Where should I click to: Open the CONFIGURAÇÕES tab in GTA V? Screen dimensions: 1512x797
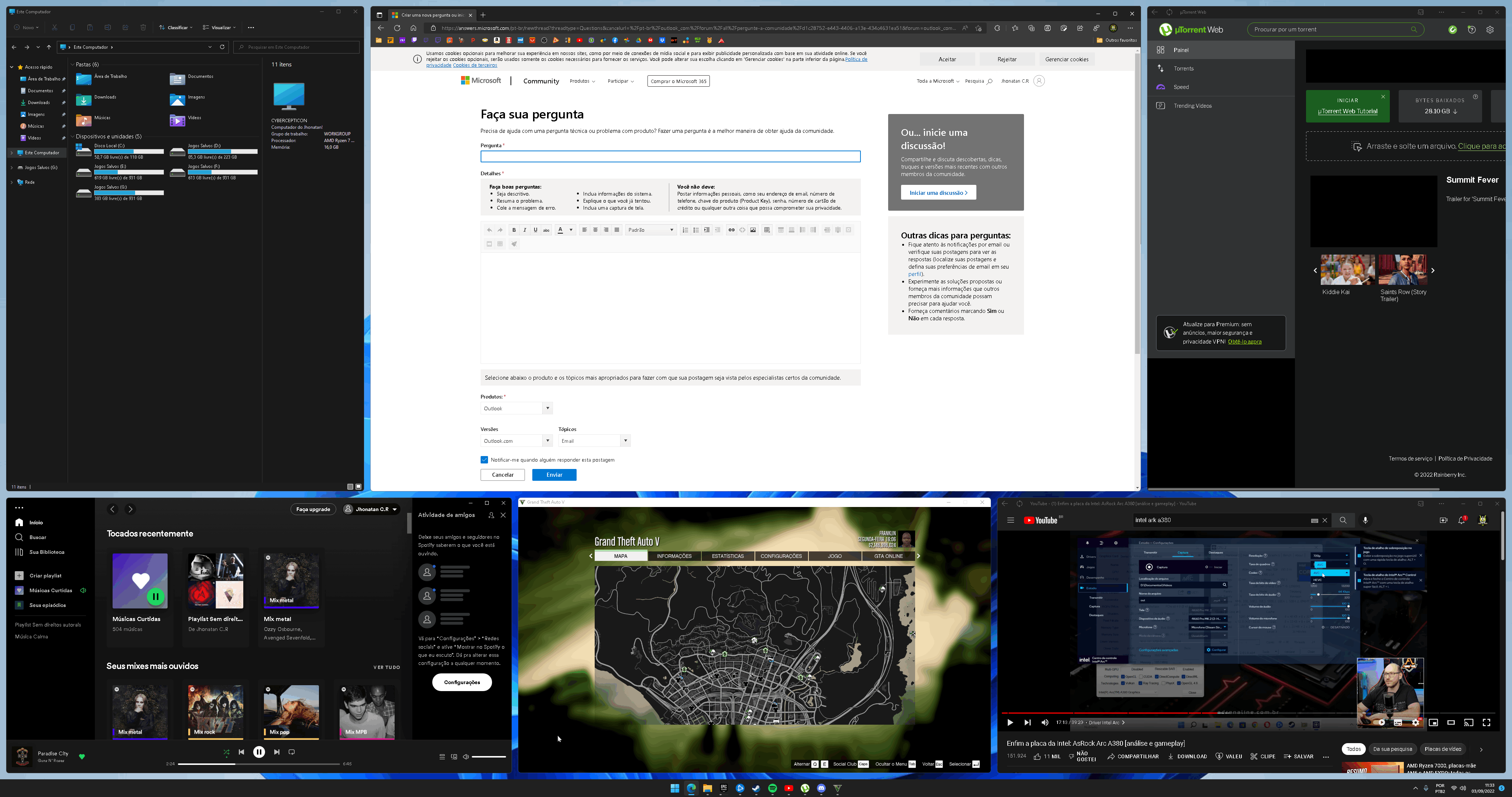click(x=781, y=556)
